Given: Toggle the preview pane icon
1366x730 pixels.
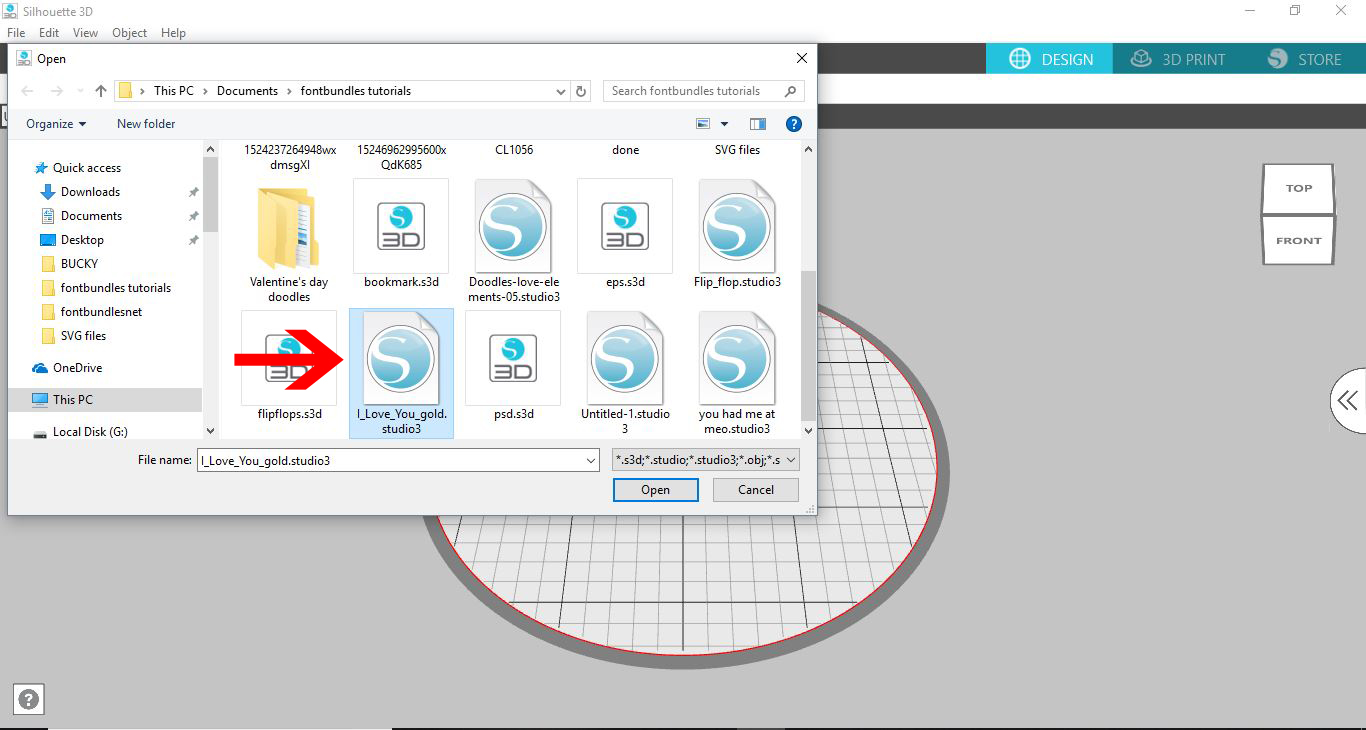Looking at the screenshot, I should point(758,124).
